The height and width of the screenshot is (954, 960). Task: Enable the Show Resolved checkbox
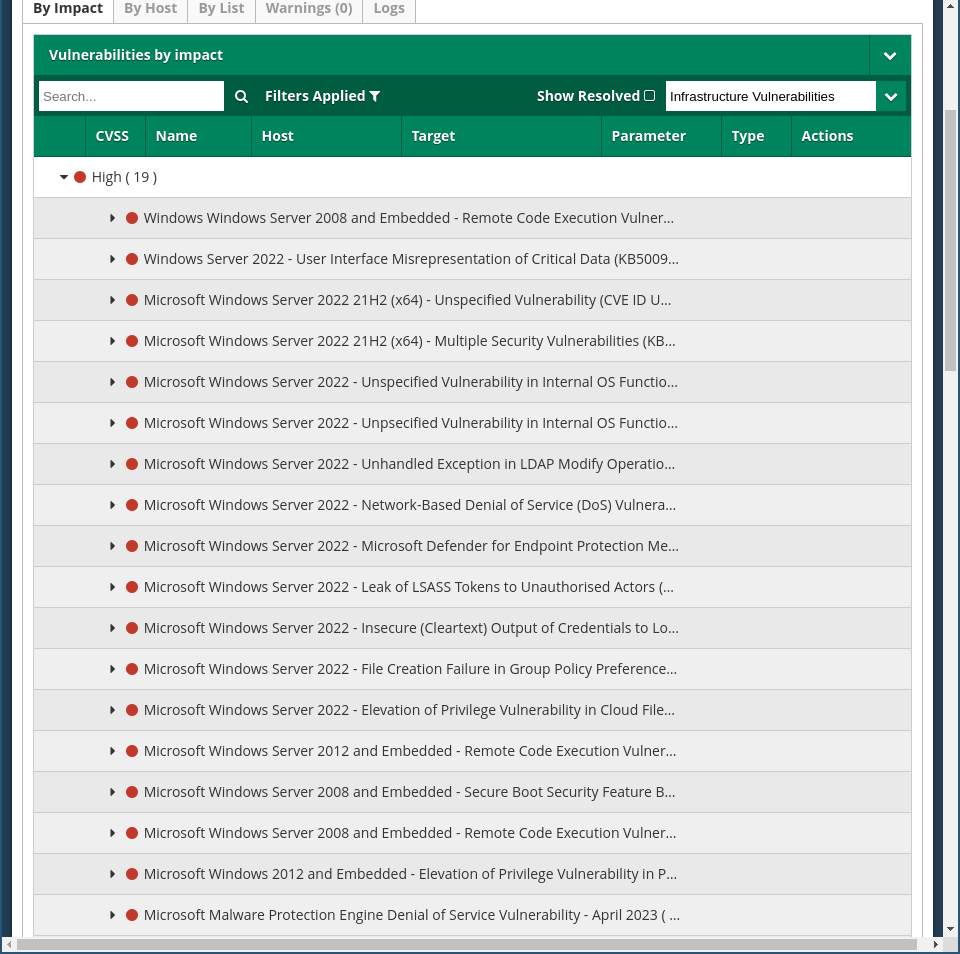[x=649, y=96]
